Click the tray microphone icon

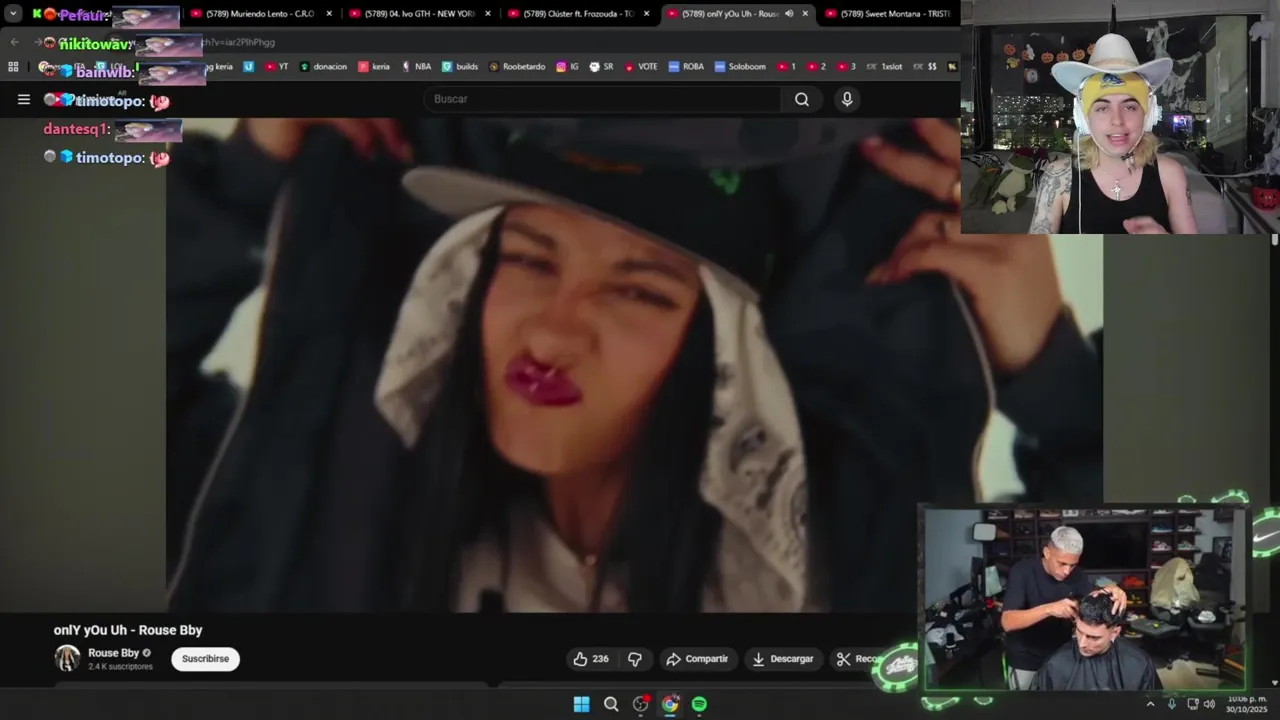click(1171, 704)
